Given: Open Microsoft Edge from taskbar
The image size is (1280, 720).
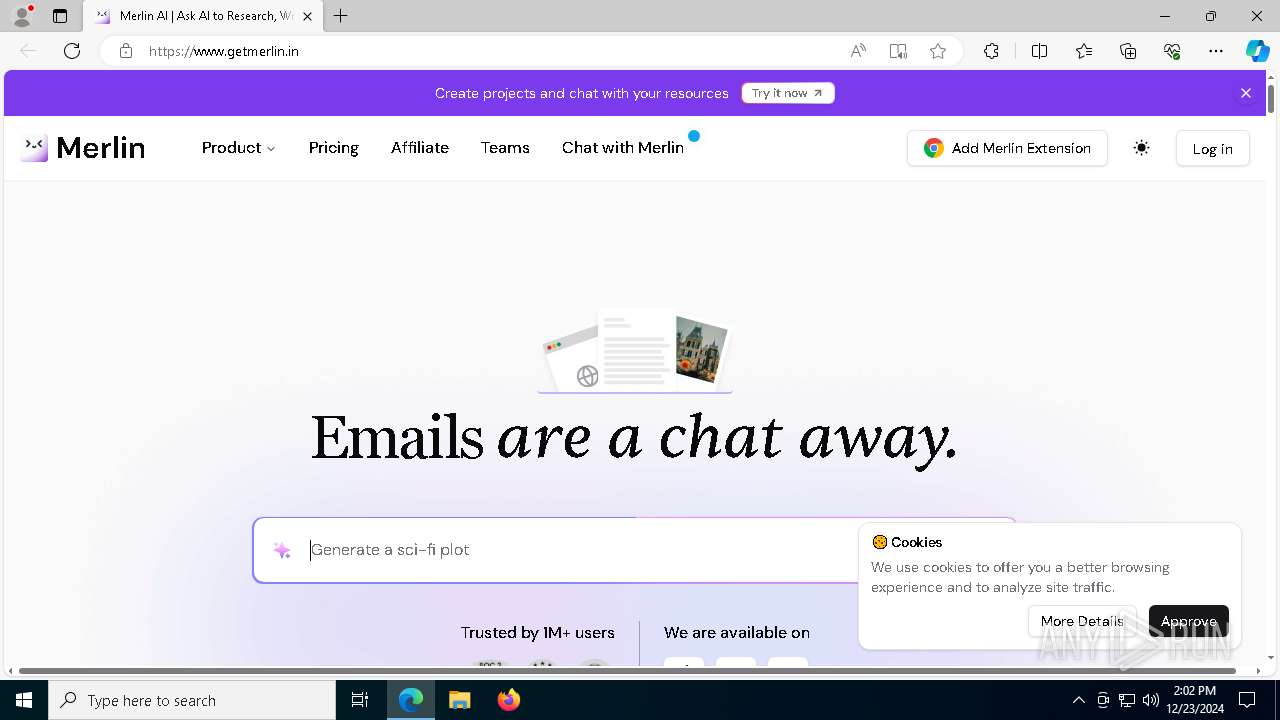Looking at the screenshot, I should pos(411,700).
